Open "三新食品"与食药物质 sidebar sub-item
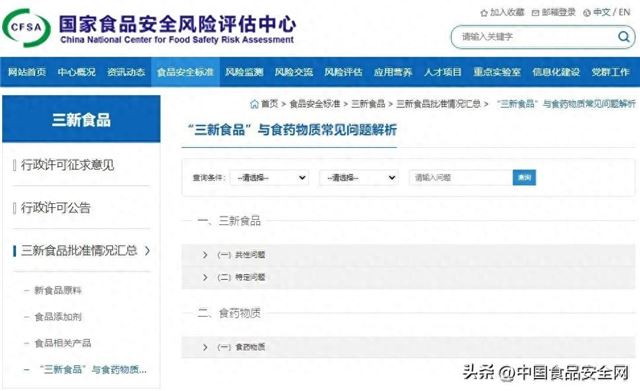This screenshot has height=391, width=640. click(x=93, y=370)
